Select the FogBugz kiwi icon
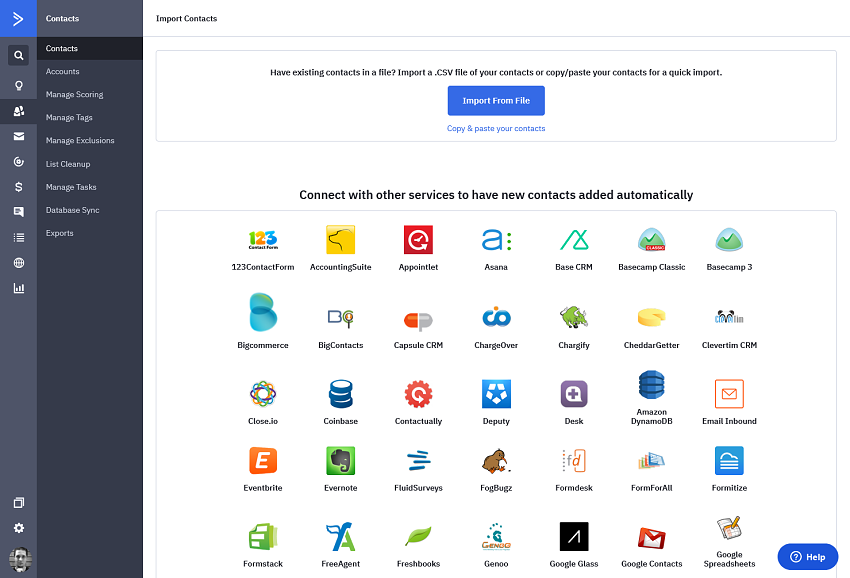The width and height of the screenshot is (850, 578). coord(496,461)
